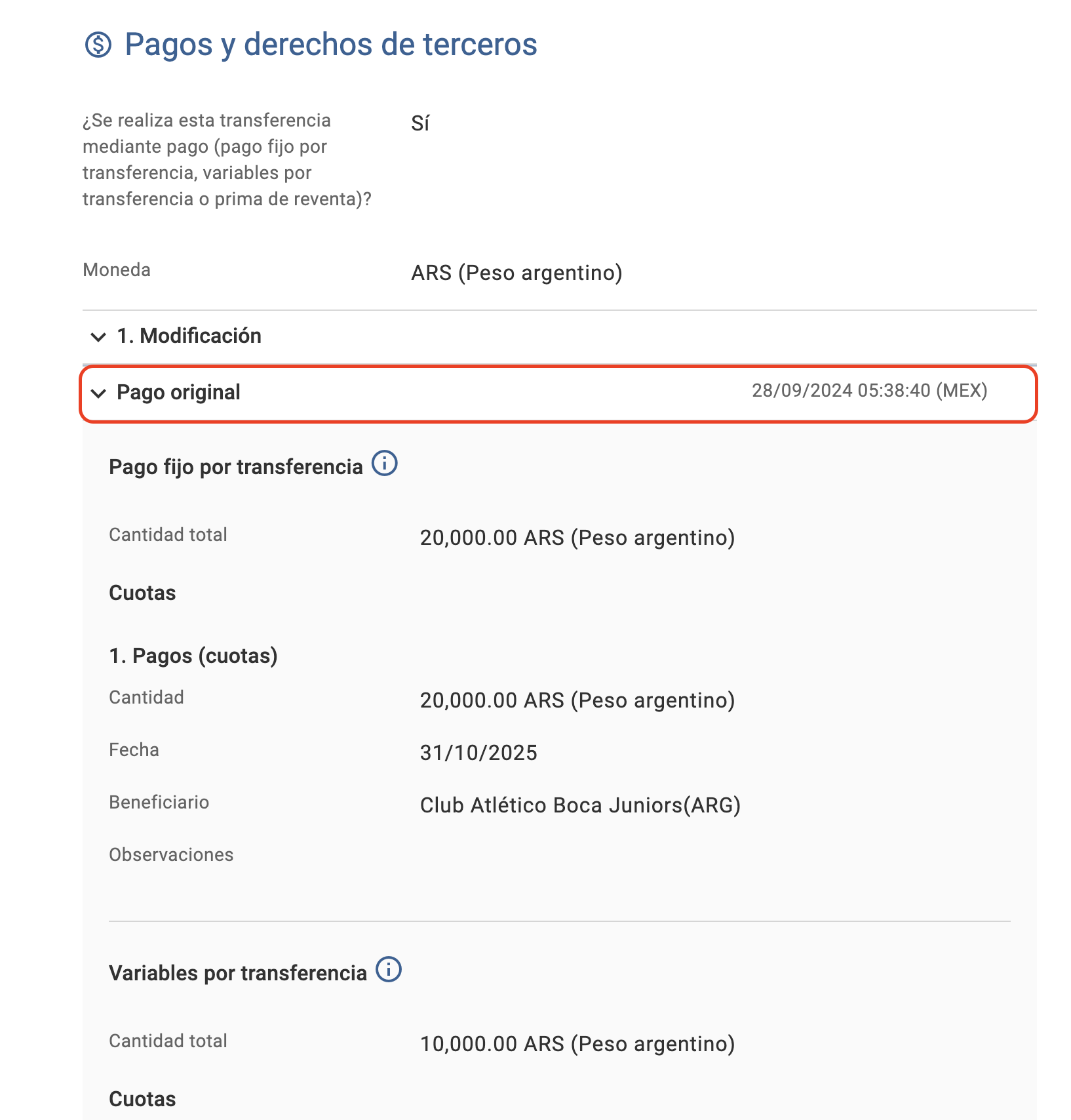Screen dimensions: 1071x1120
Task: Click the Pago fijo por transferencia heading
Action: pos(236,467)
